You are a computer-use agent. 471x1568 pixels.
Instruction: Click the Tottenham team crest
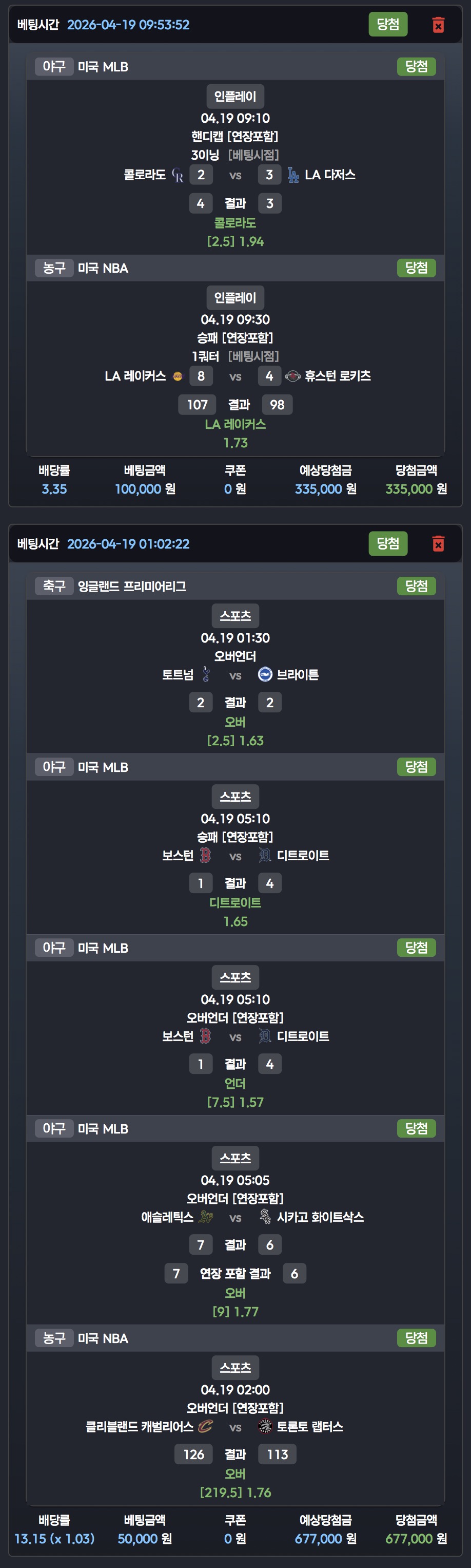[x=206, y=674]
